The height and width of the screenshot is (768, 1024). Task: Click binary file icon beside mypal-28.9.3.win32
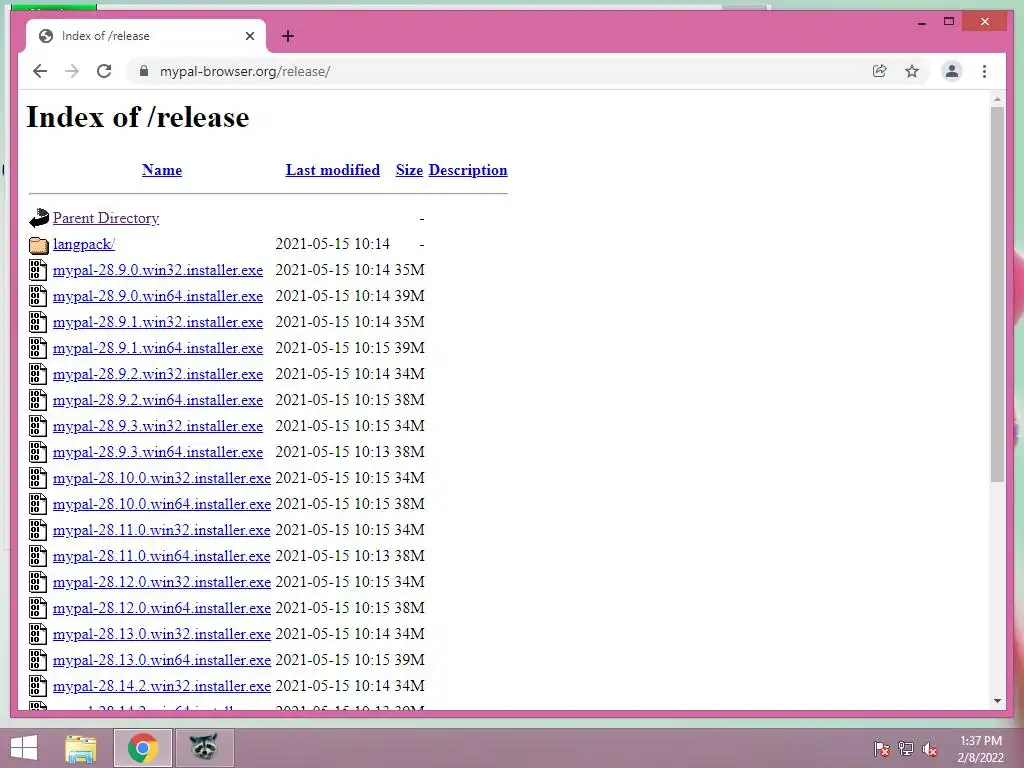tap(38, 426)
